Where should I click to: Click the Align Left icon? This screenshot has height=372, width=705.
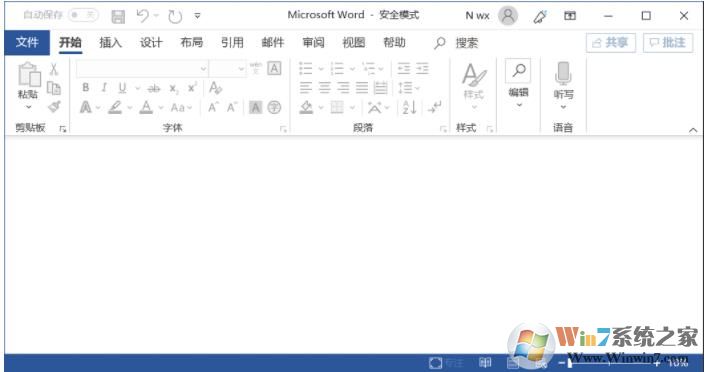pyautogui.click(x=306, y=88)
